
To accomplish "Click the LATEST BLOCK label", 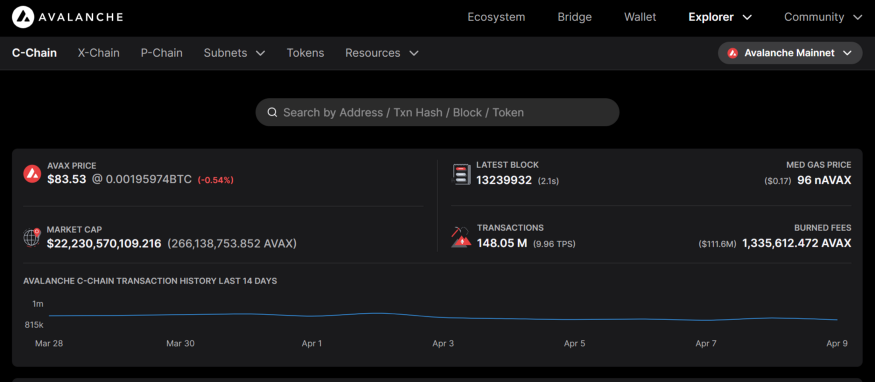I will pyautogui.click(x=507, y=165).
